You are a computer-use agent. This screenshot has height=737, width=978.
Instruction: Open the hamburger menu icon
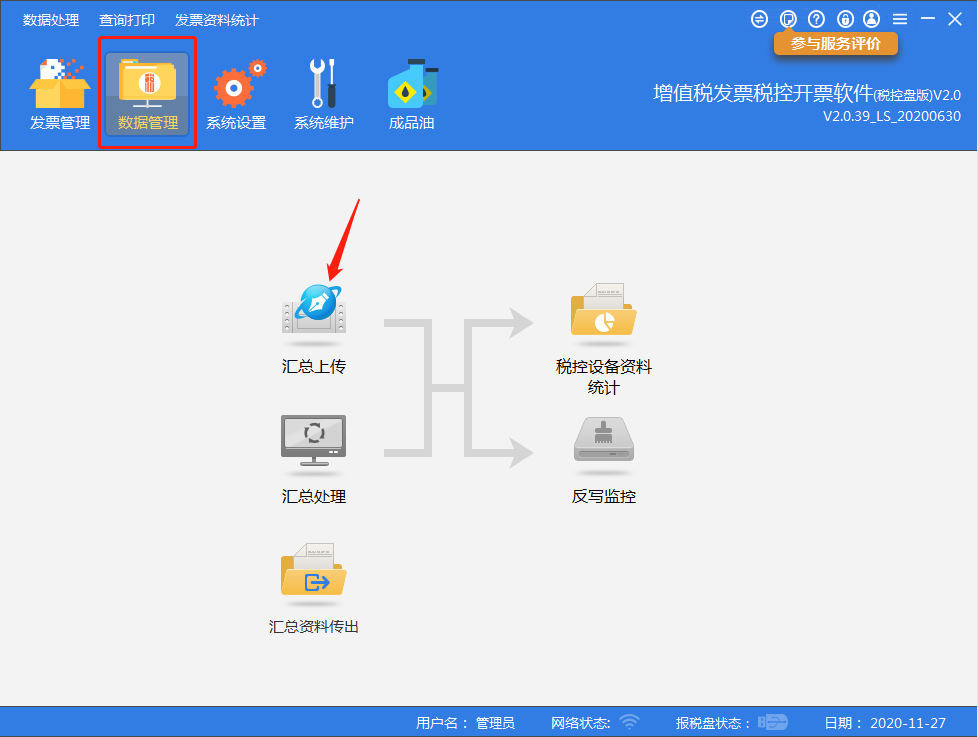click(x=899, y=19)
